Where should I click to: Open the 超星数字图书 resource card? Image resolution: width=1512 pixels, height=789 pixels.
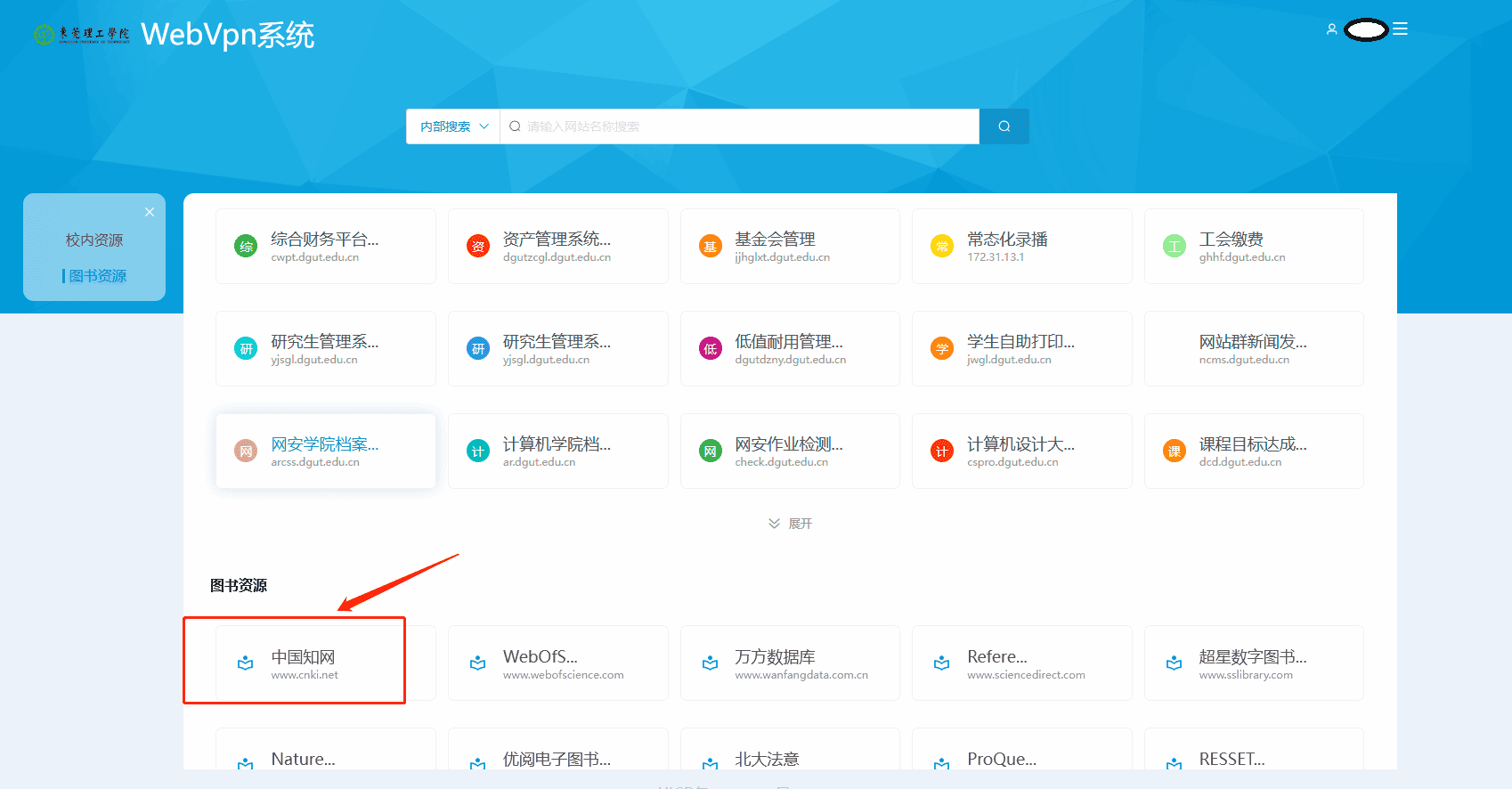(x=1254, y=663)
